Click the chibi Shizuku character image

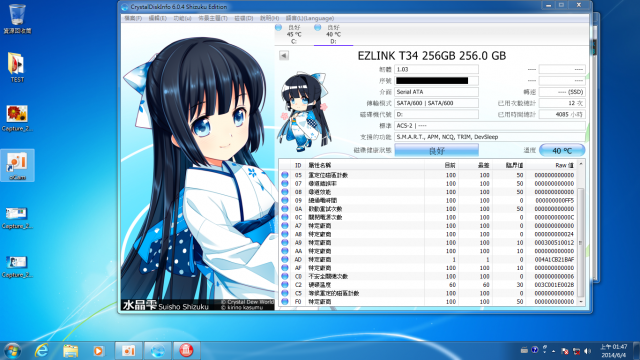pyautogui.click(x=304, y=111)
